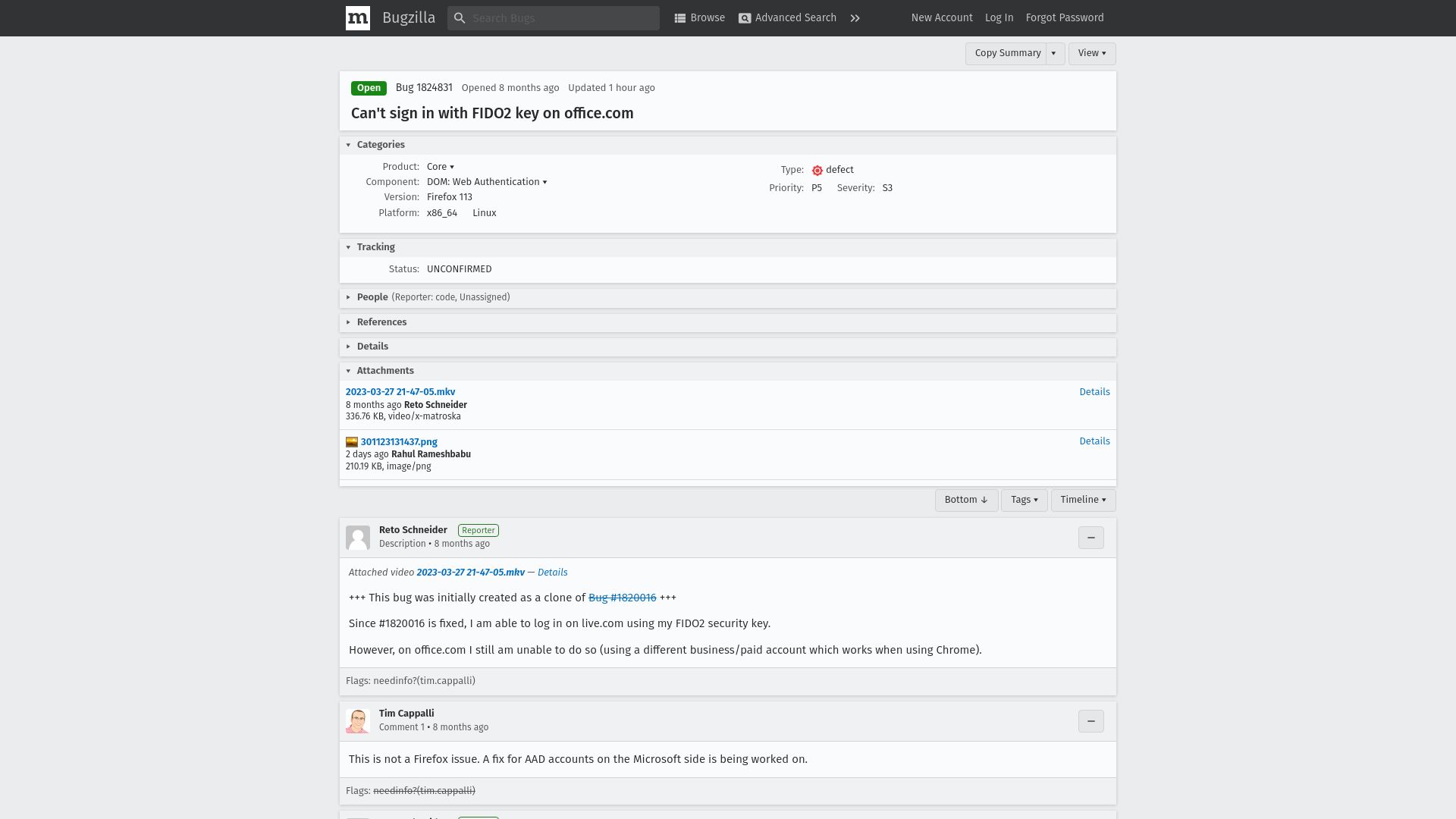Open the Tags dropdown
The height and width of the screenshot is (819, 1456).
coord(1025,500)
